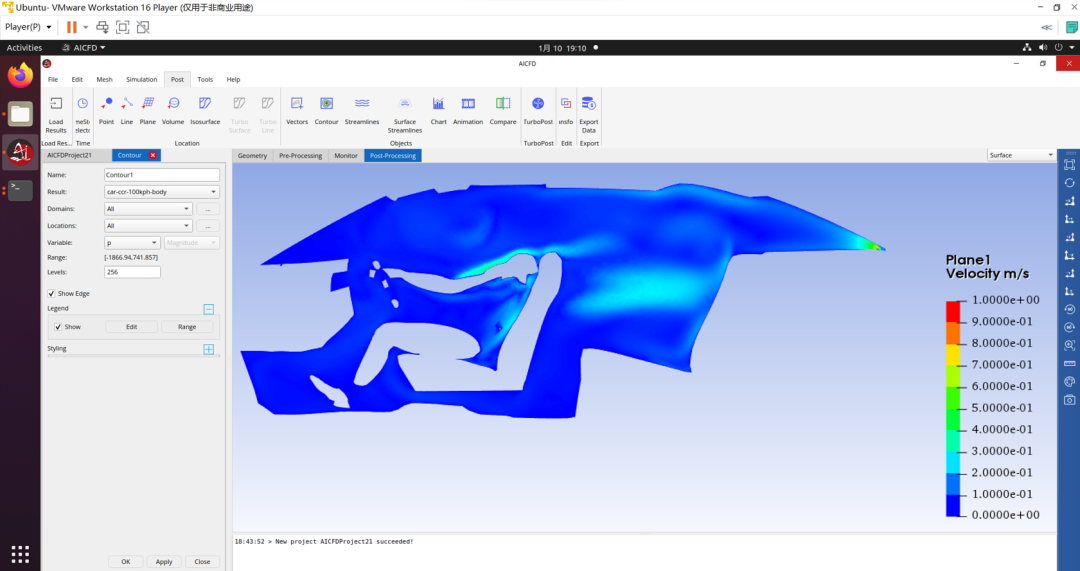Toggle the Show Edge checkbox
Viewport: 1080px width, 571px height.
tap(52, 293)
